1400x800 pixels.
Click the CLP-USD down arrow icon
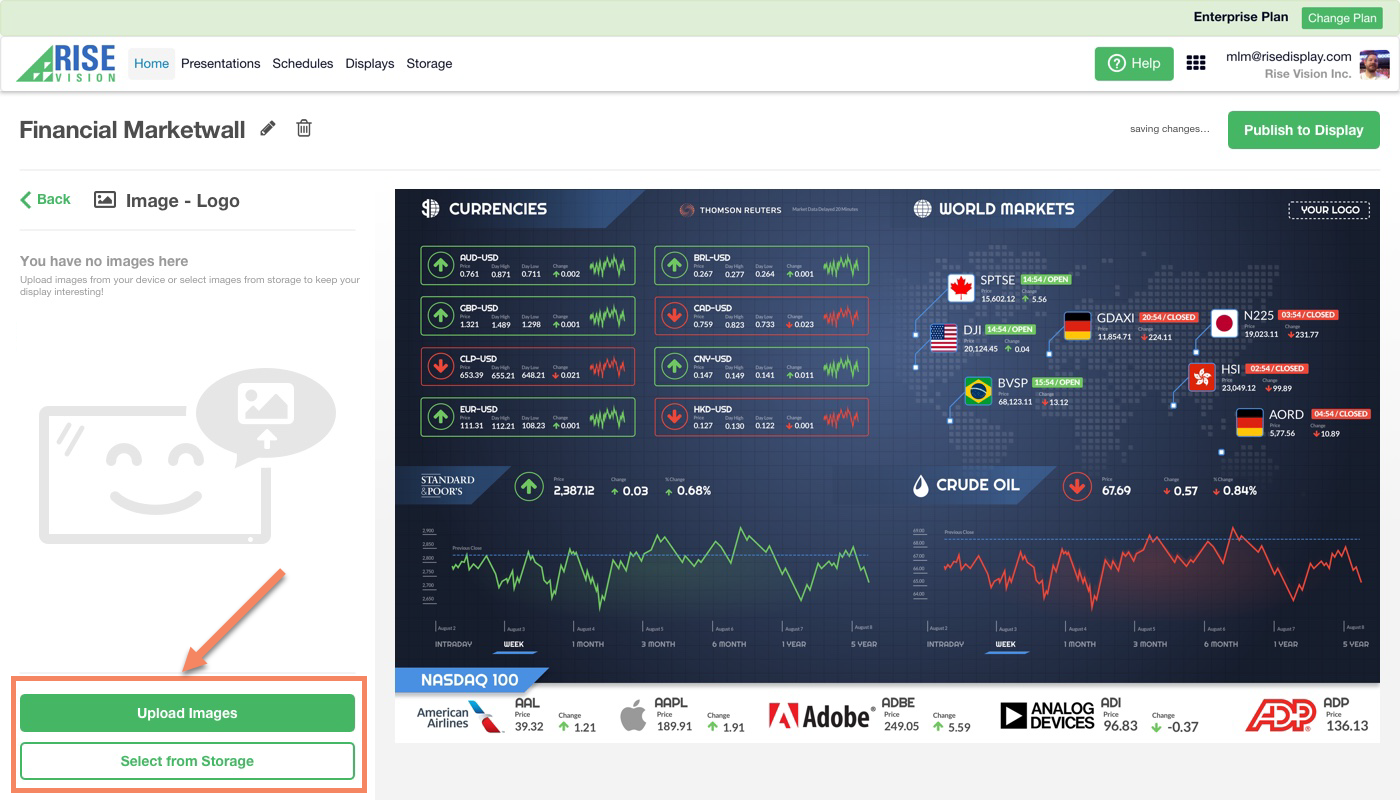439,366
